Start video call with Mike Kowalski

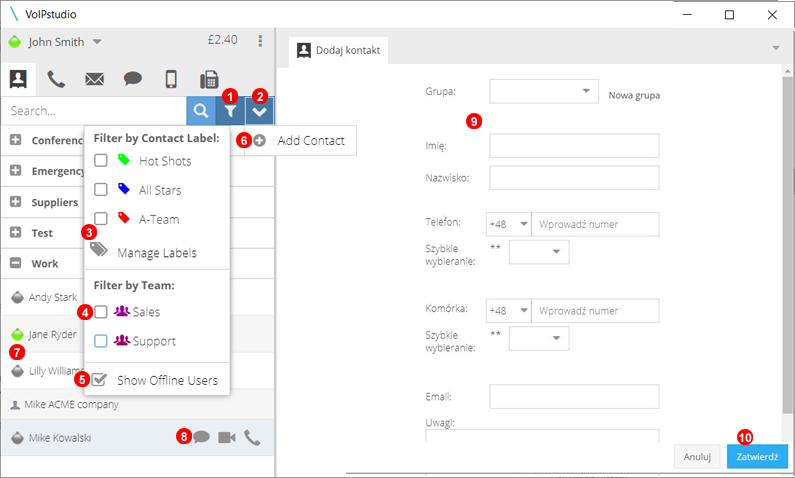(227, 437)
